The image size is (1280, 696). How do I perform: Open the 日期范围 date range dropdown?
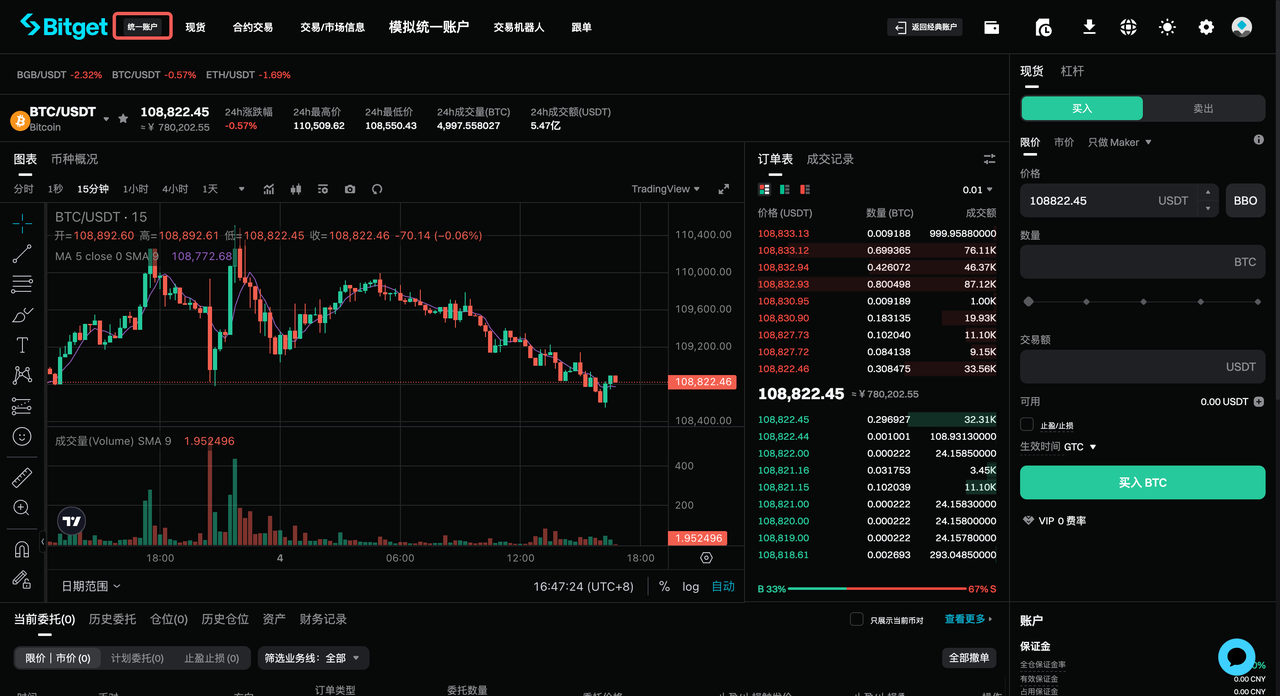tap(91, 586)
